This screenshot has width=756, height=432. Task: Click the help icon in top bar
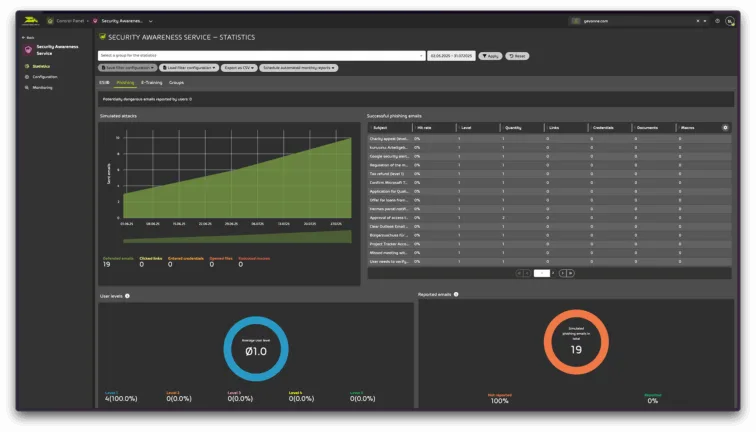pyautogui.click(x=717, y=21)
